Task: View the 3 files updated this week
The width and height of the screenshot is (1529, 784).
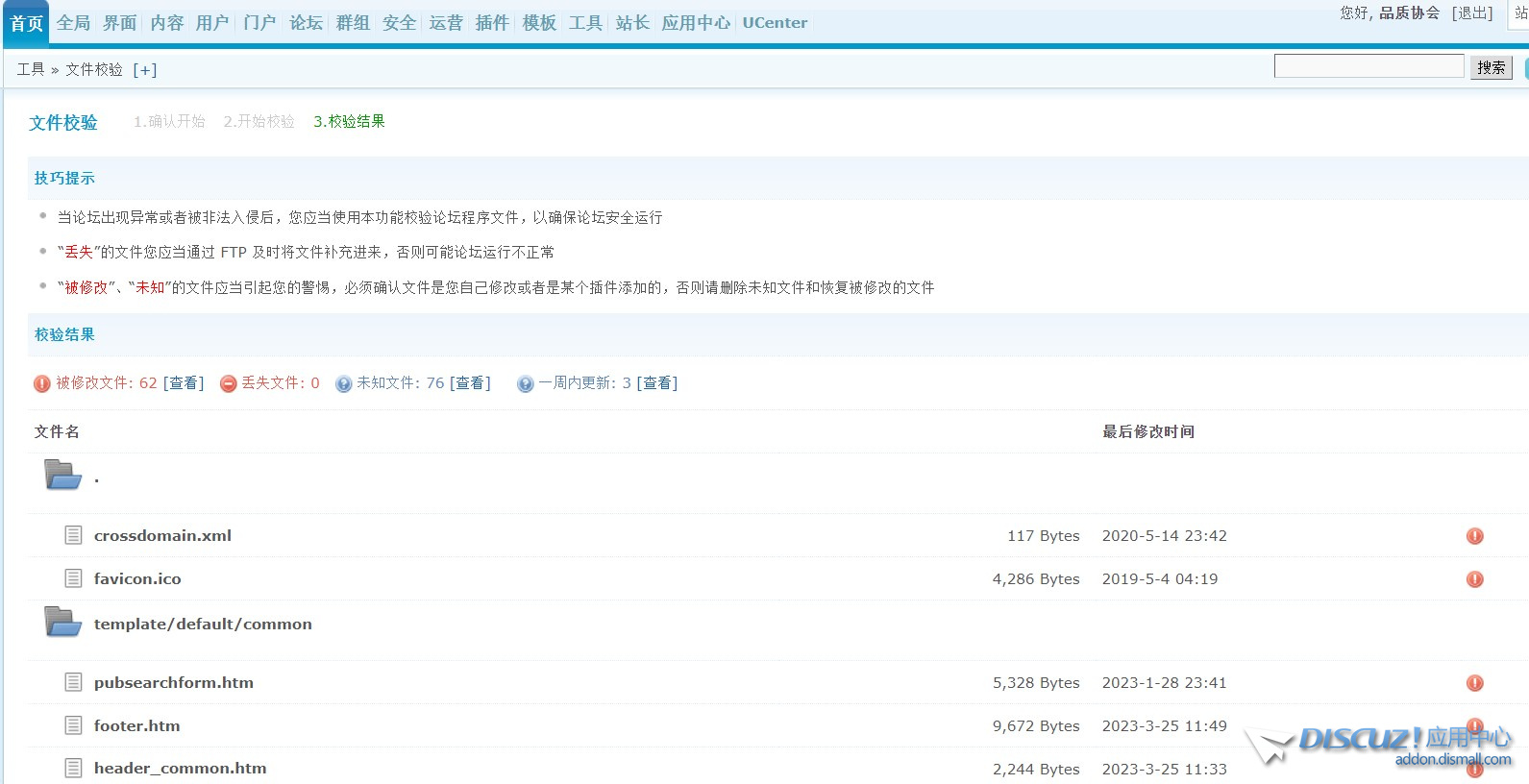Action: 657,383
